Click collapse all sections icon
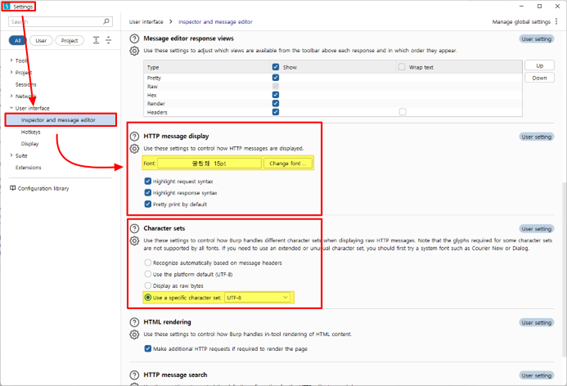 pyautogui.click(x=108, y=40)
